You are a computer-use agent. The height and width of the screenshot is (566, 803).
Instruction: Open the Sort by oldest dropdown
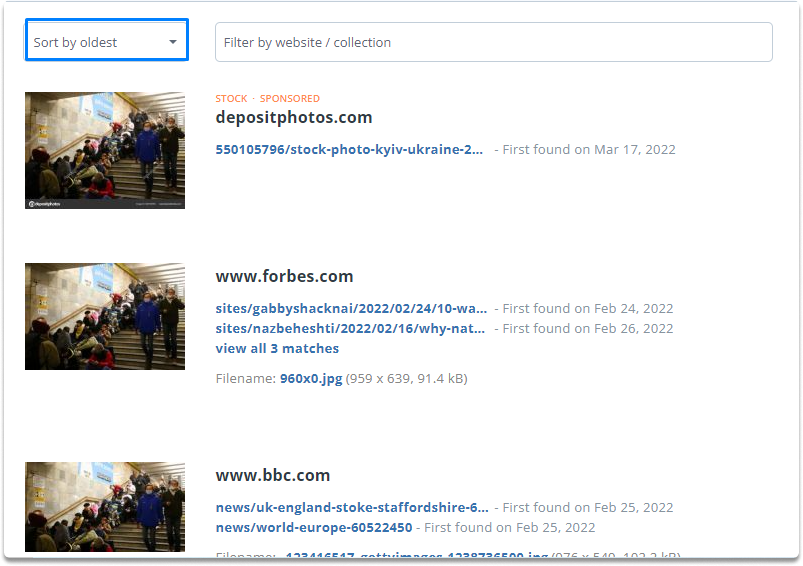pos(107,40)
